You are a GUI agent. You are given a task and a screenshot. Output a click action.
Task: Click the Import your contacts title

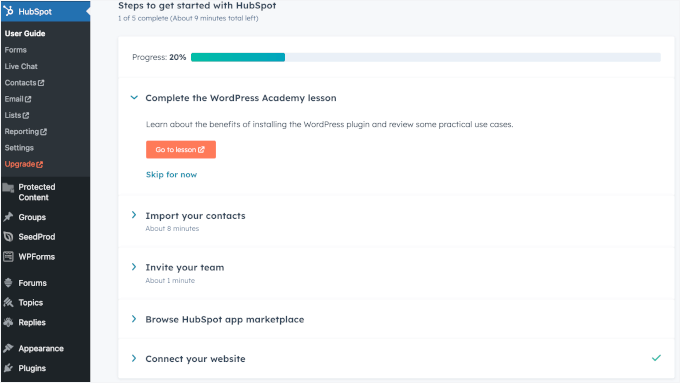pos(195,216)
